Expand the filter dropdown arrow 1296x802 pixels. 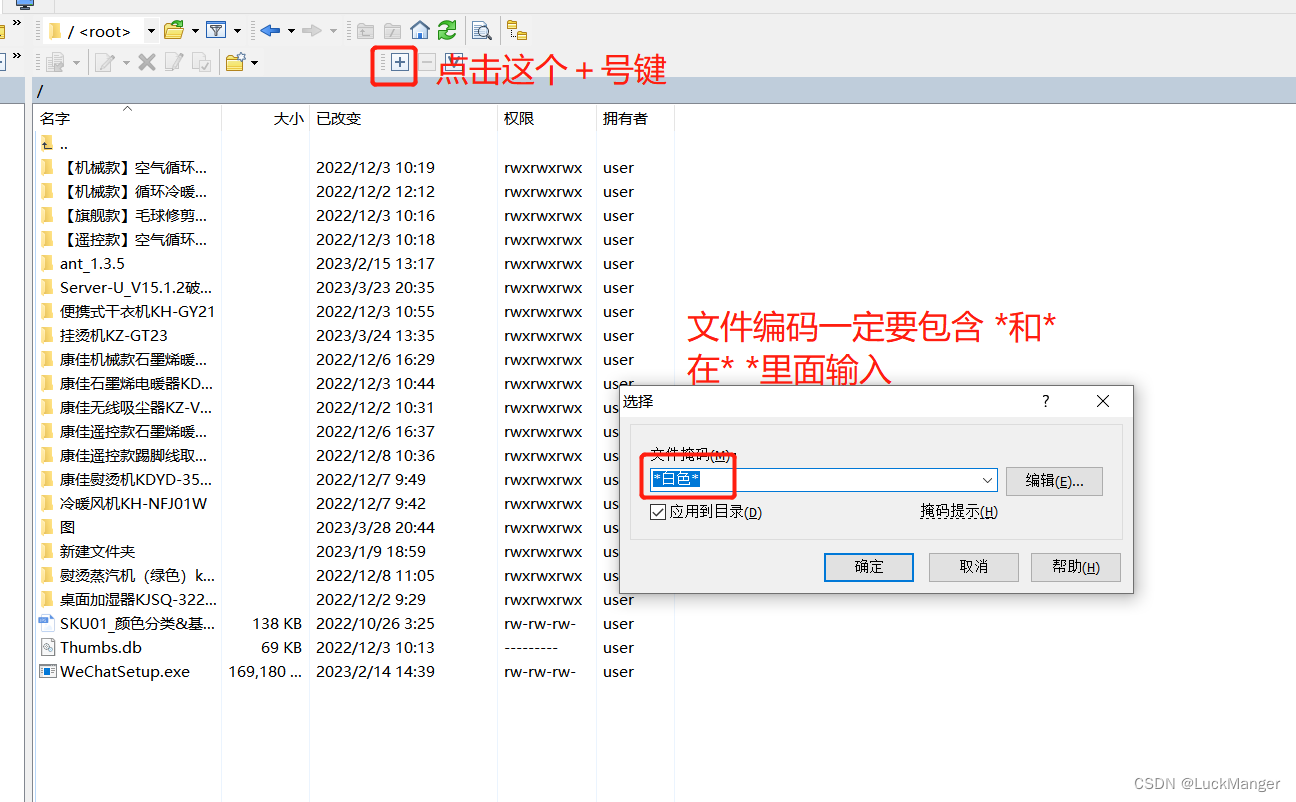[237, 31]
